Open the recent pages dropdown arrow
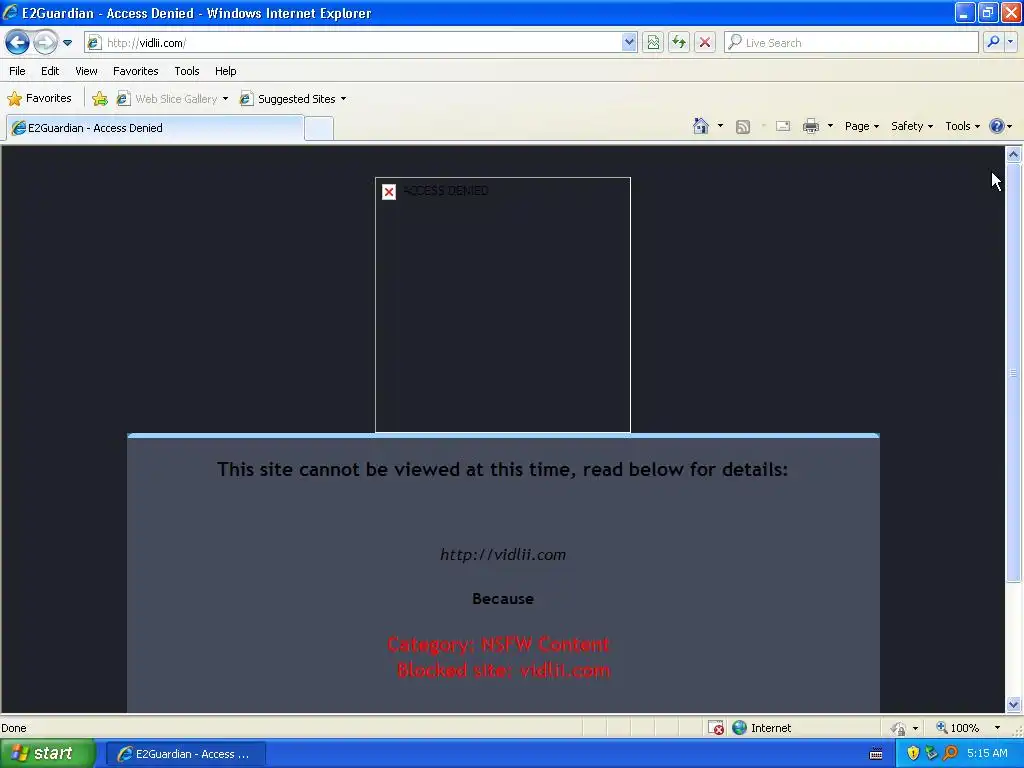Screen dimensions: 1024x768 click(x=67, y=43)
